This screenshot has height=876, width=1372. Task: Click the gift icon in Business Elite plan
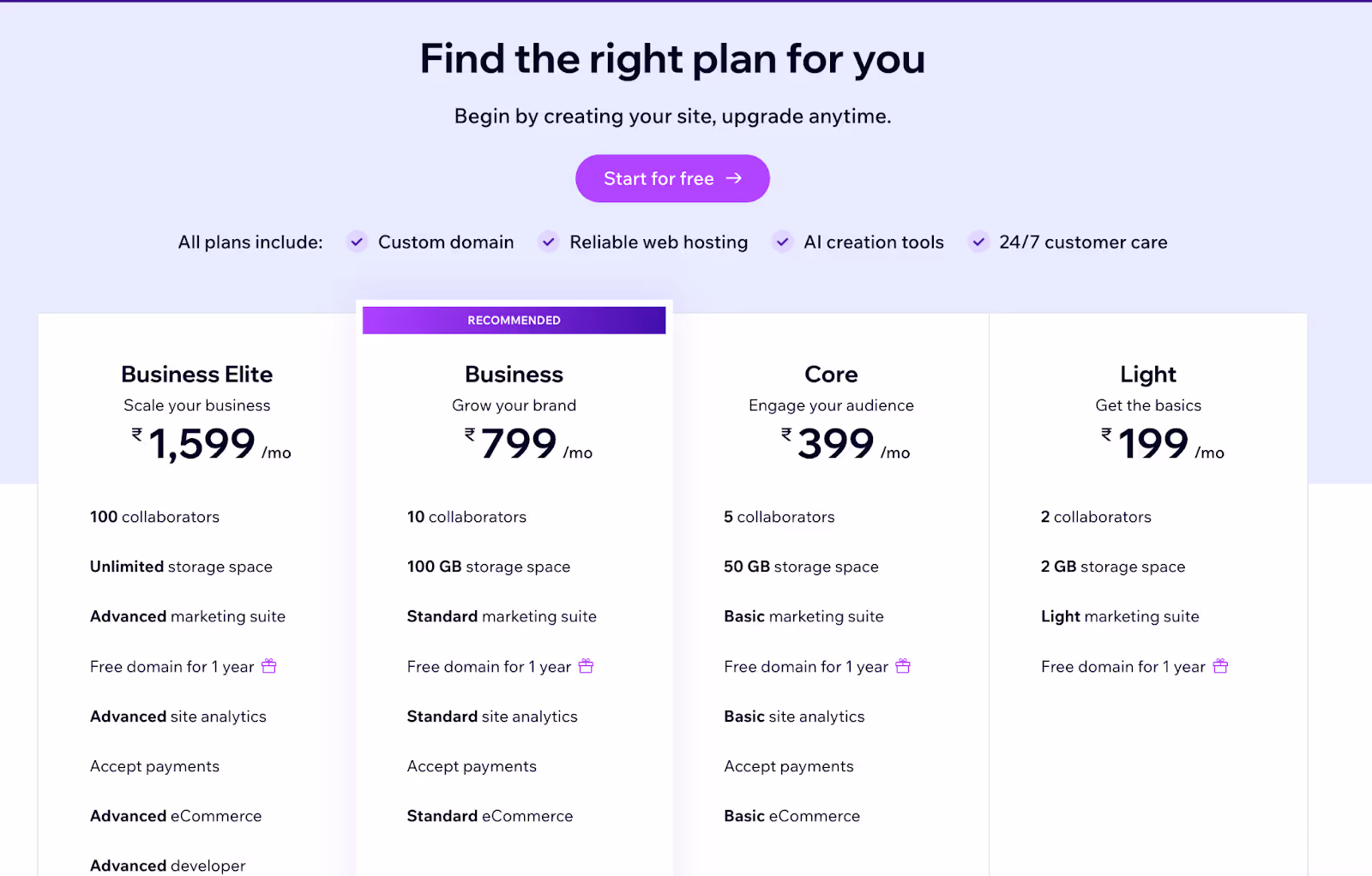pos(268,666)
